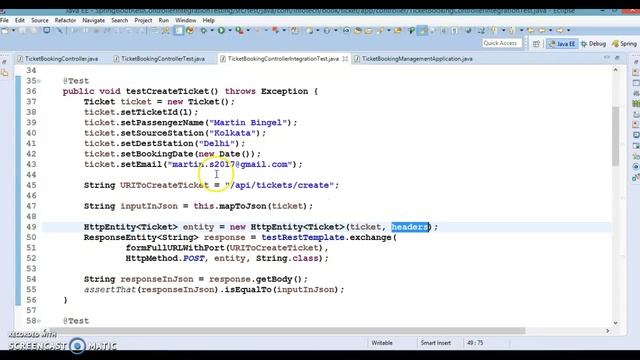Click the Open Perspective icon

click(x=536, y=44)
